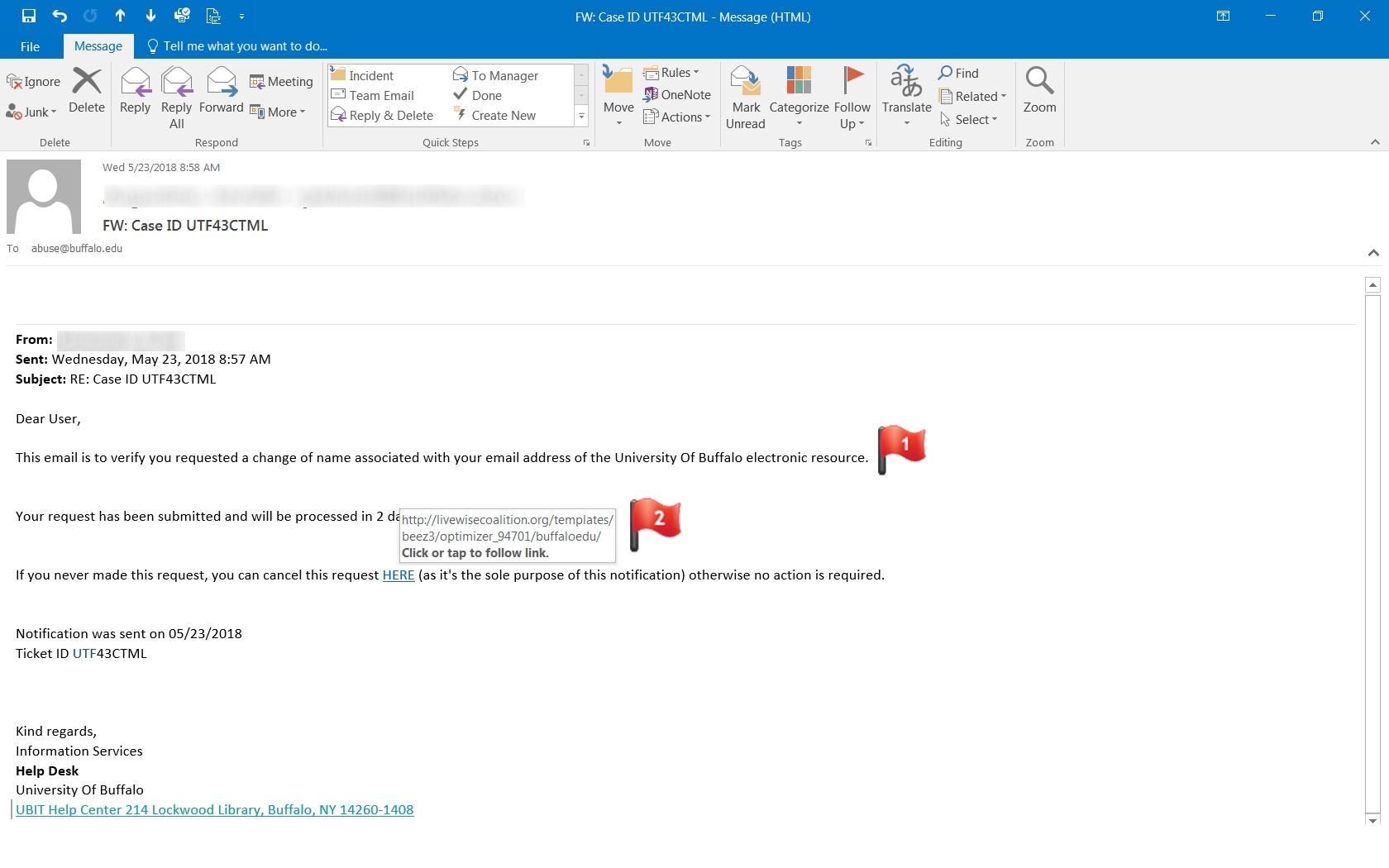
Task: Send message to OneNote
Action: pos(677,95)
